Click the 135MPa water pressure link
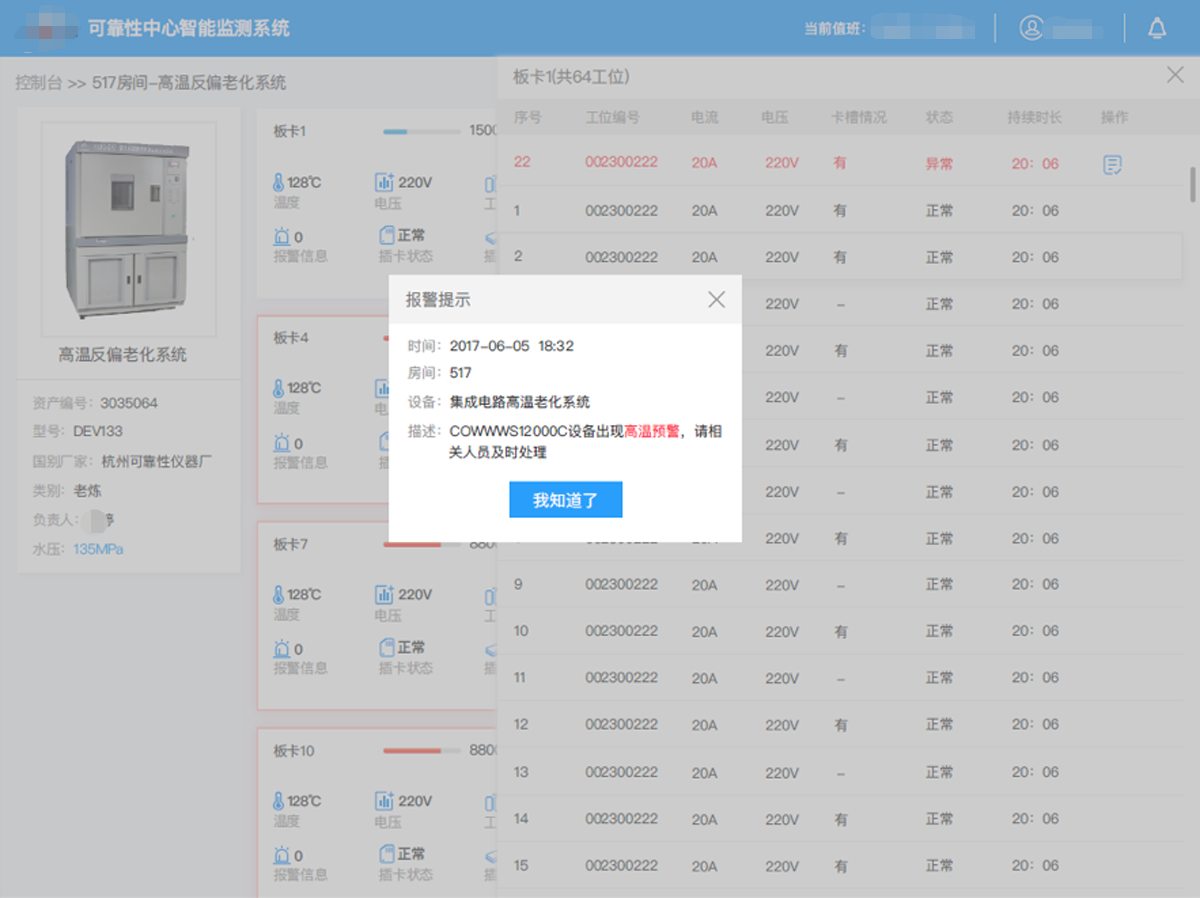The height and width of the screenshot is (898, 1200). pyautogui.click(x=100, y=548)
